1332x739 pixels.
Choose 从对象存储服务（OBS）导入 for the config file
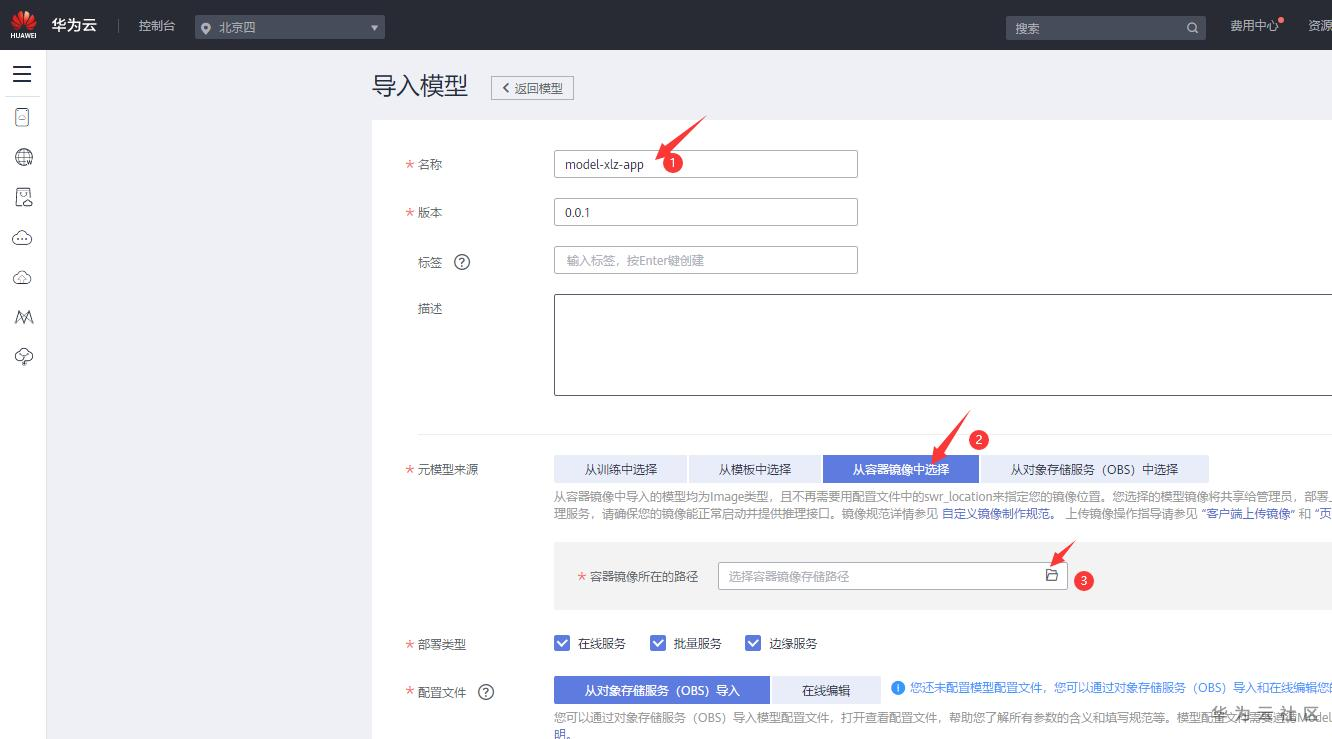(662, 690)
